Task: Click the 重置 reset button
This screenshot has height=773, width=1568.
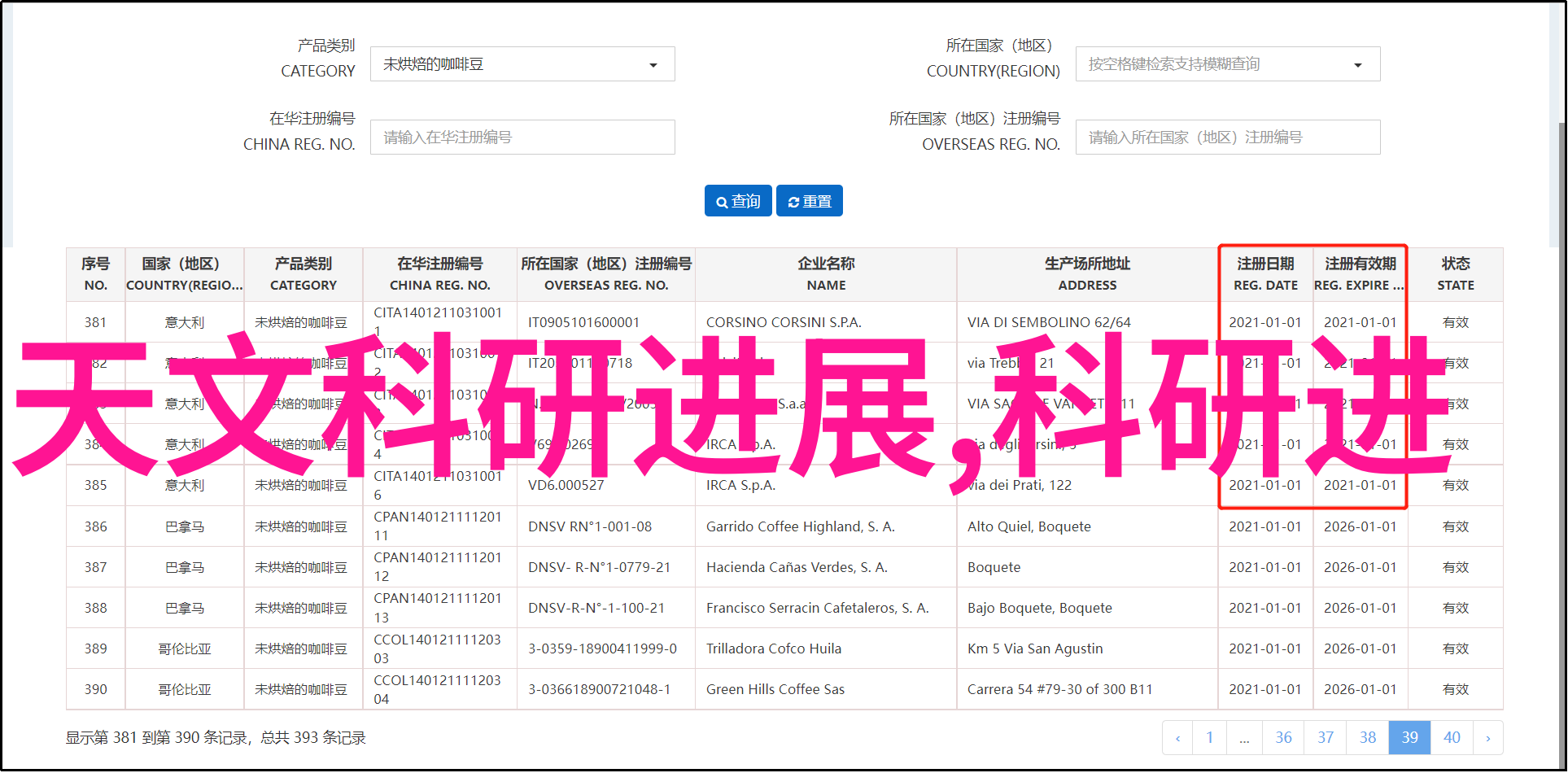Action: click(x=810, y=201)
